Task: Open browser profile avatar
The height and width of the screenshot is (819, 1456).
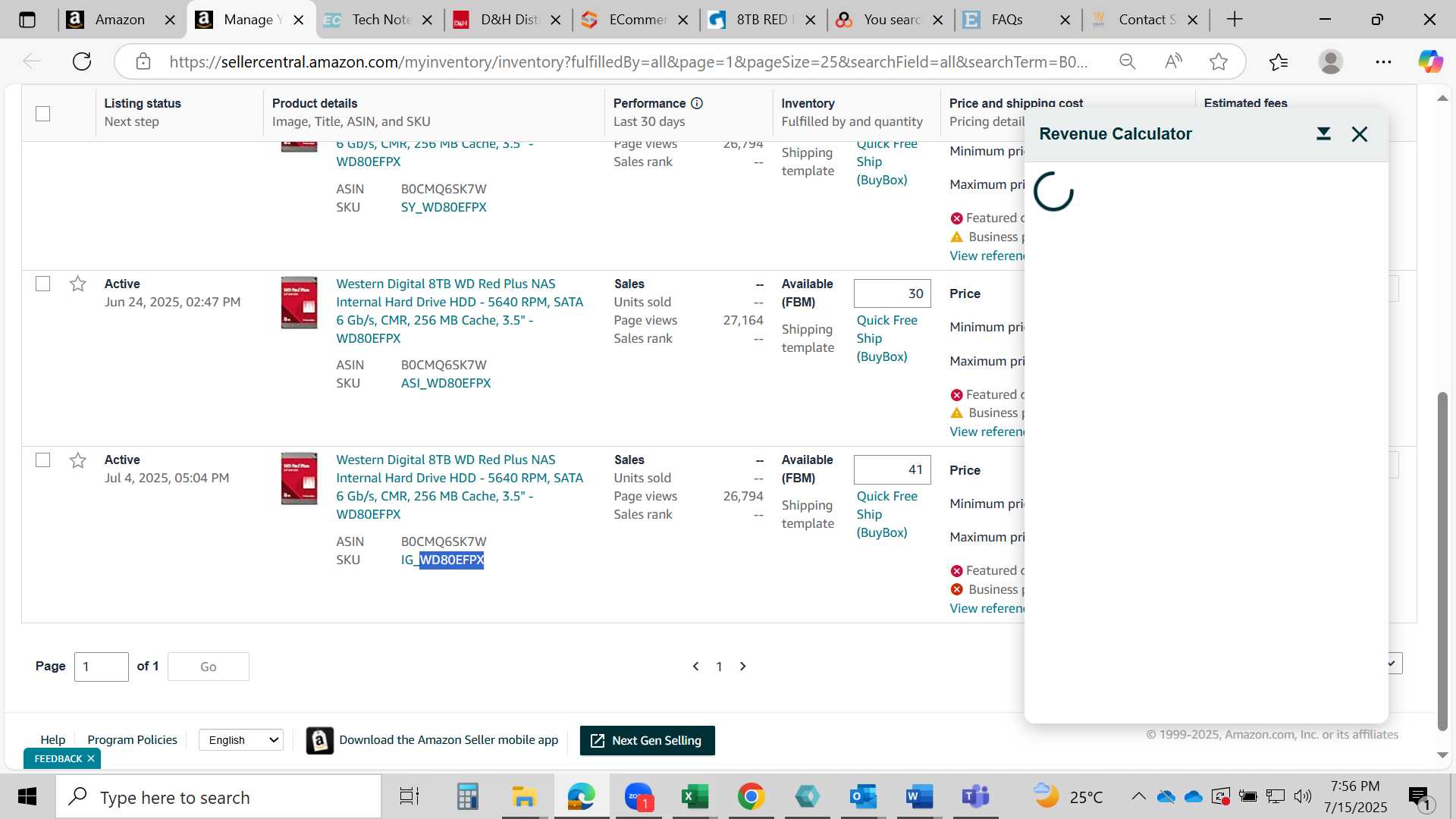Action: click(x=1331, y=61)
